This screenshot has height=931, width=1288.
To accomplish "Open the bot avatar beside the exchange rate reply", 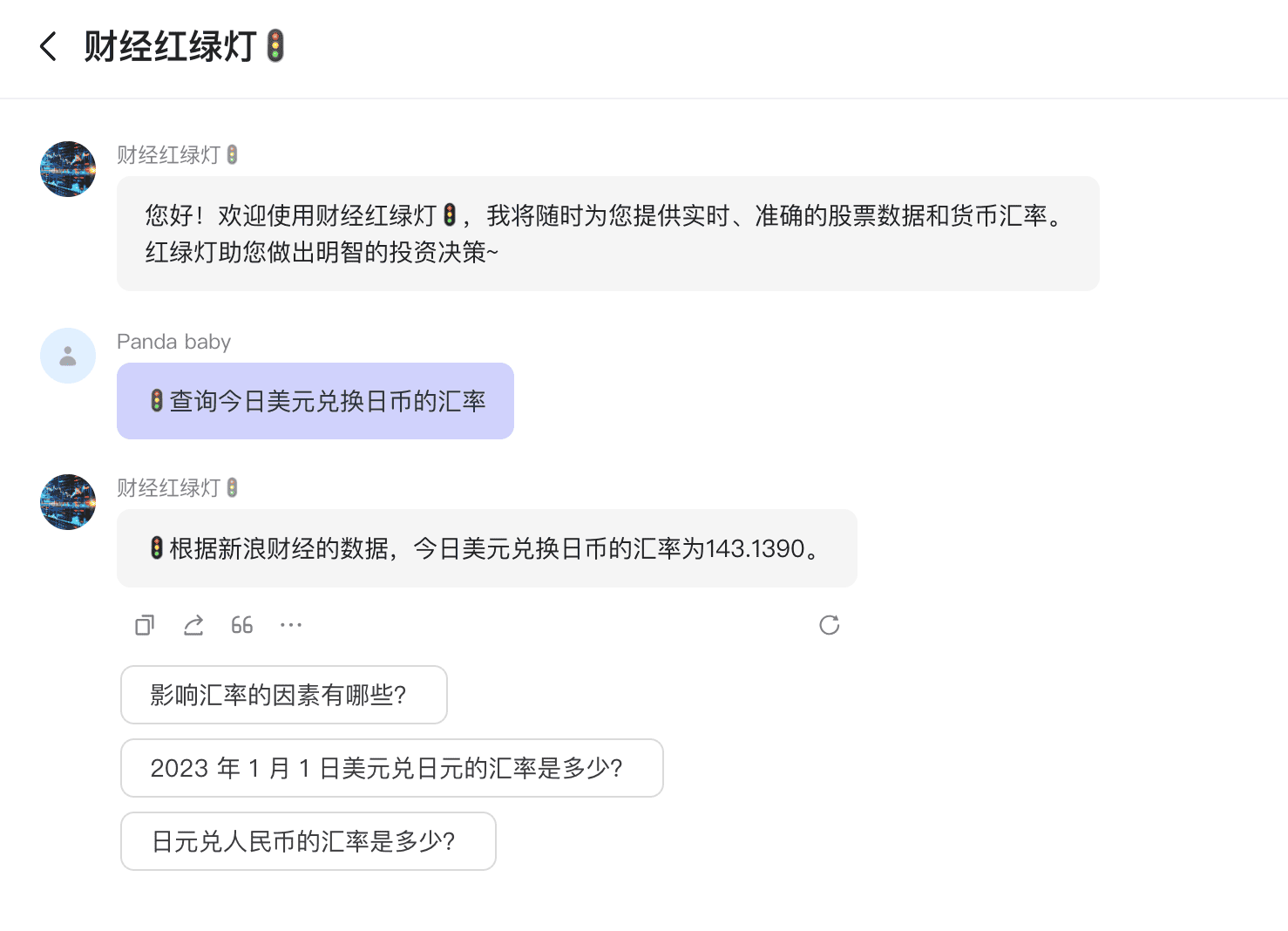I will point(68,502).
